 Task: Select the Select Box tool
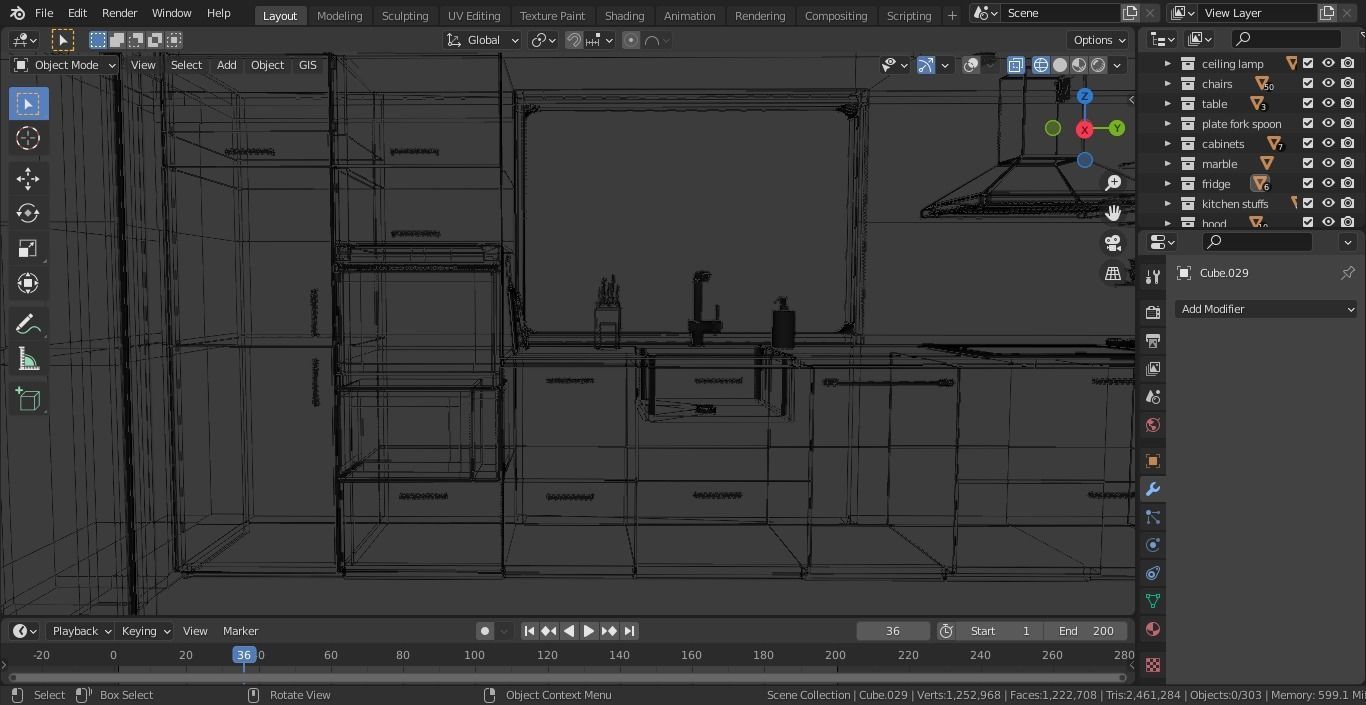28,104
